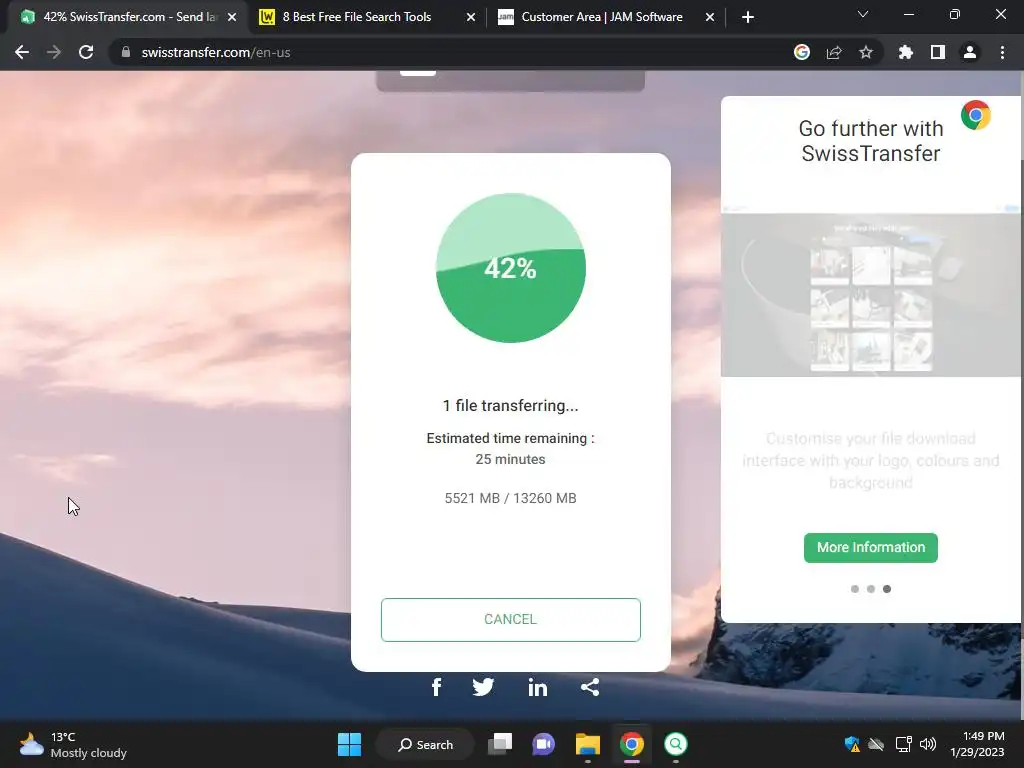Go forward in browser history
The height and width of the screenshot is (768, 1024).
54,52
